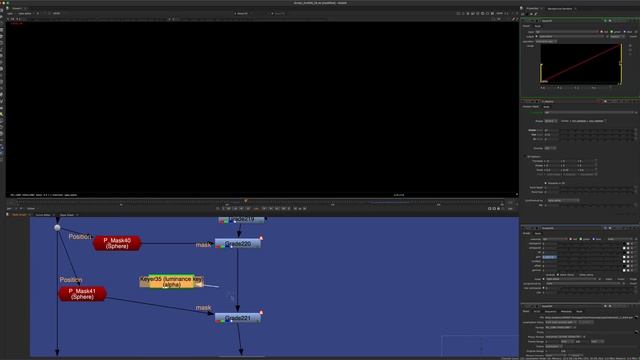640x360 pixels.
Task: Open the Metadata tab in Read panel
Action: coord(566,311)
